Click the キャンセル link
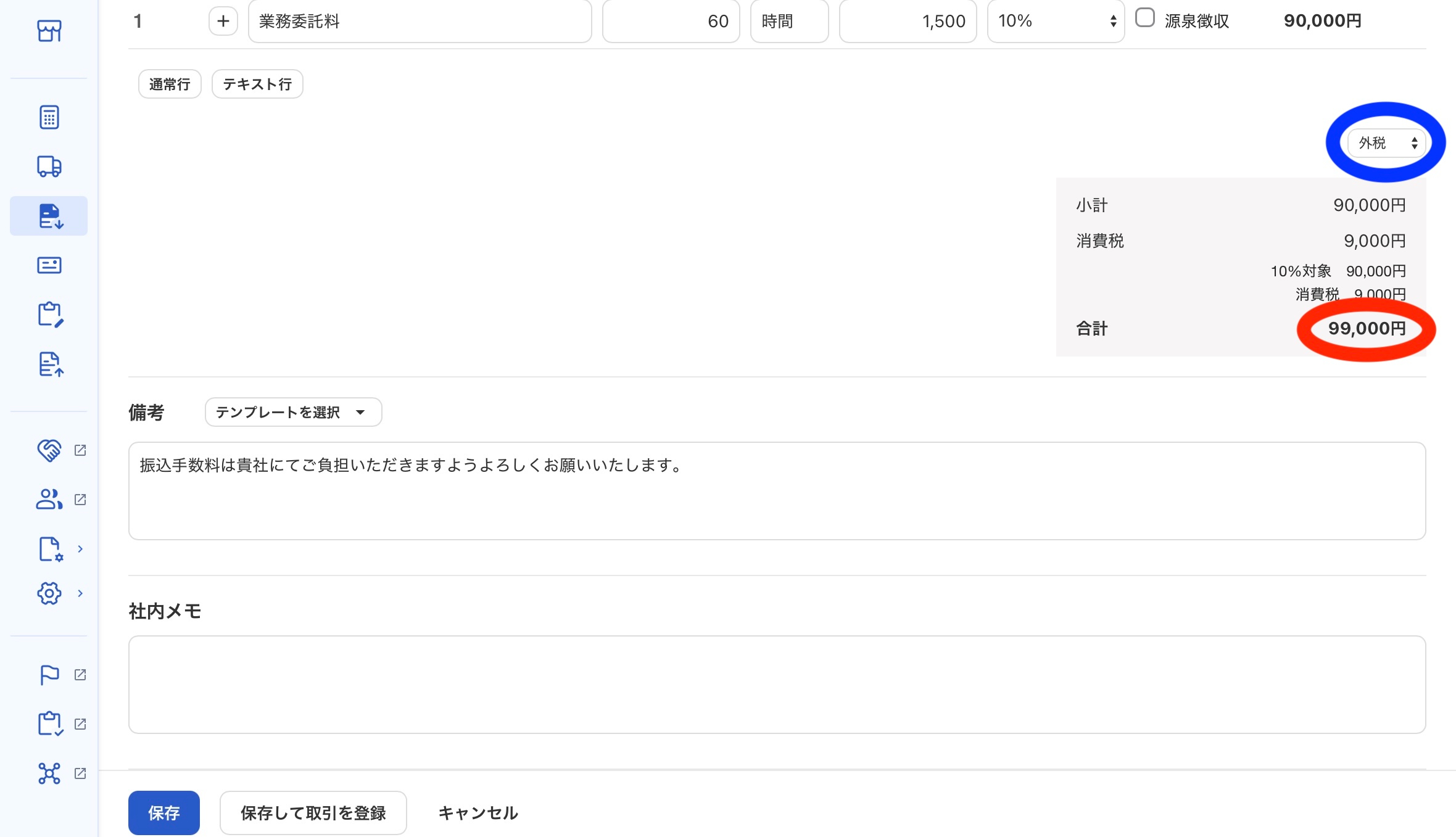Image resolution: width=1456 pixels, height=837 pixels. tap(478, 813)
